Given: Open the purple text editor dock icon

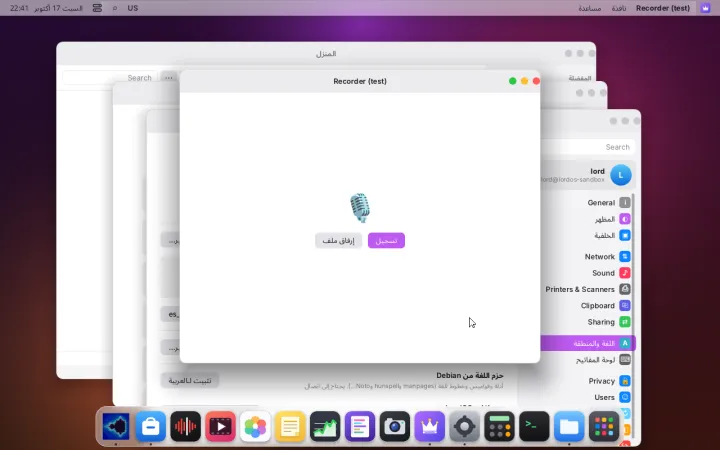Looking at the screenshot, I should point(360,427).
